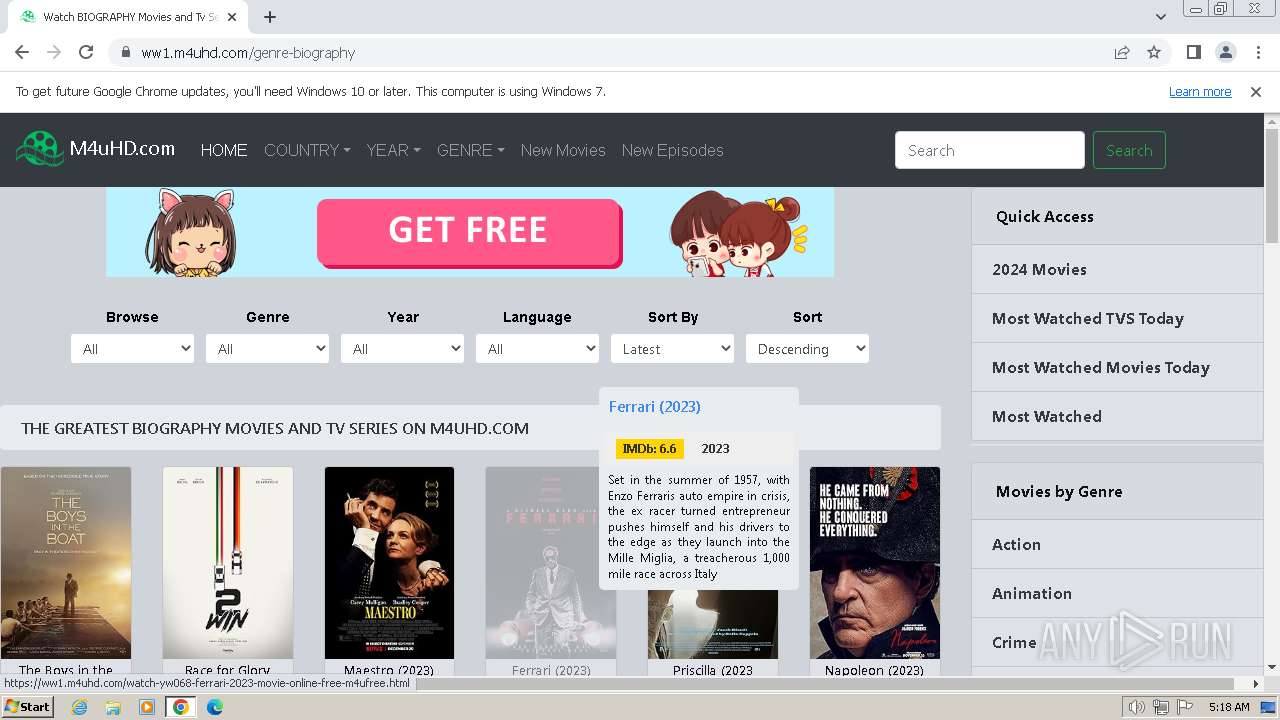Screen dimensions: 1280x720
Task: Open the 2024 Movies quick access link
Action: click(1039, 269)
